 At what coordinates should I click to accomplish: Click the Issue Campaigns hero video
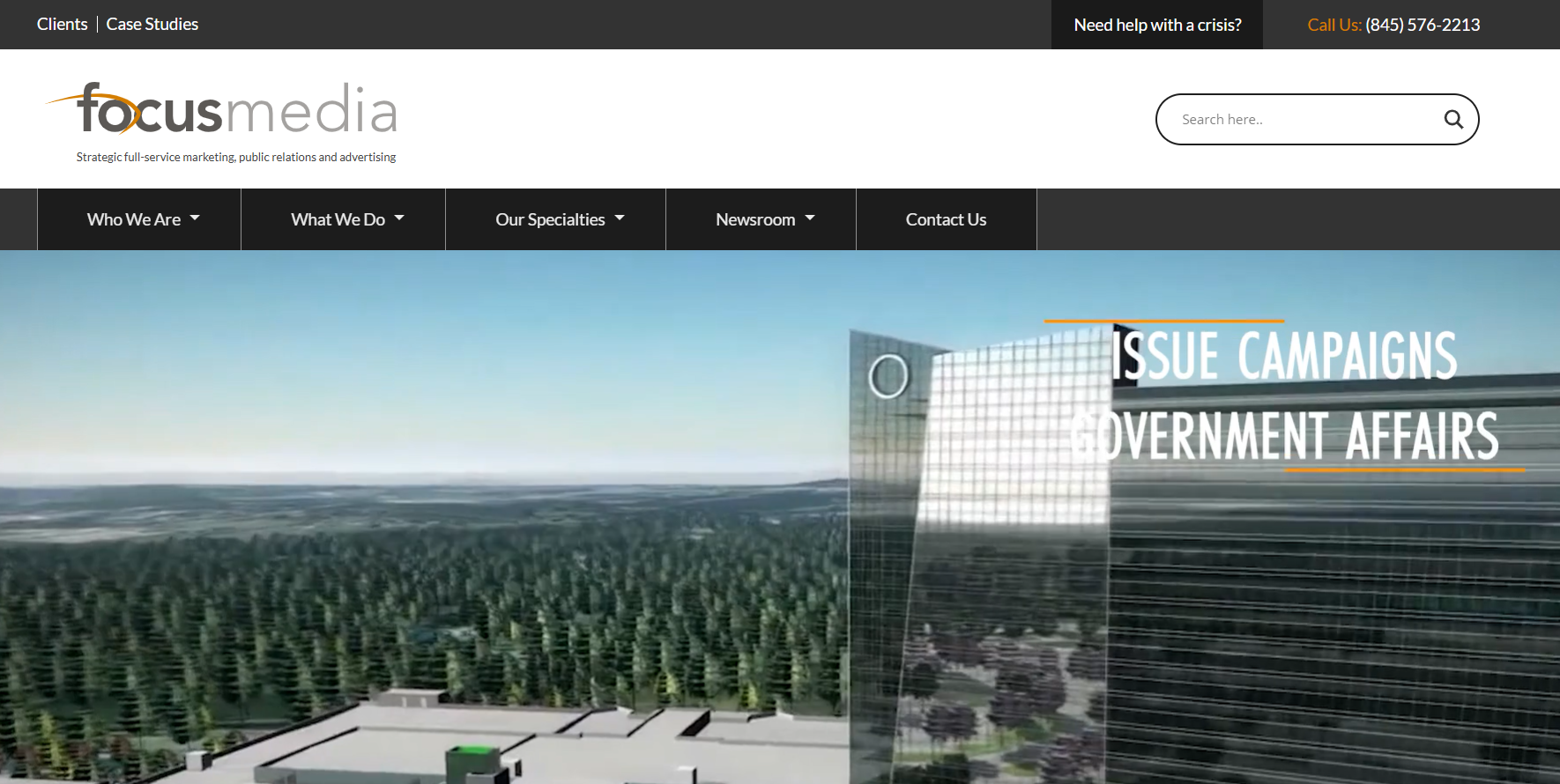pyautogui.click(x=780, y=517)
